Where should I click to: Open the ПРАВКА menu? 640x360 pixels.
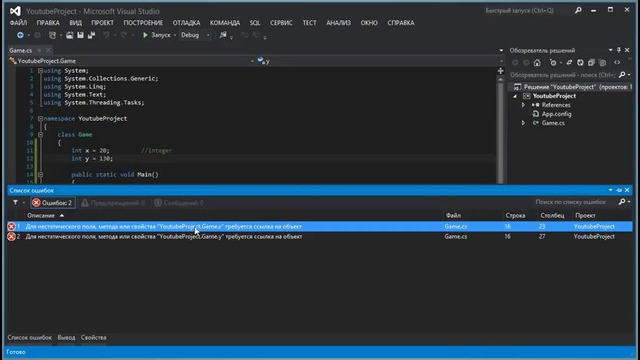click(48, 23)
